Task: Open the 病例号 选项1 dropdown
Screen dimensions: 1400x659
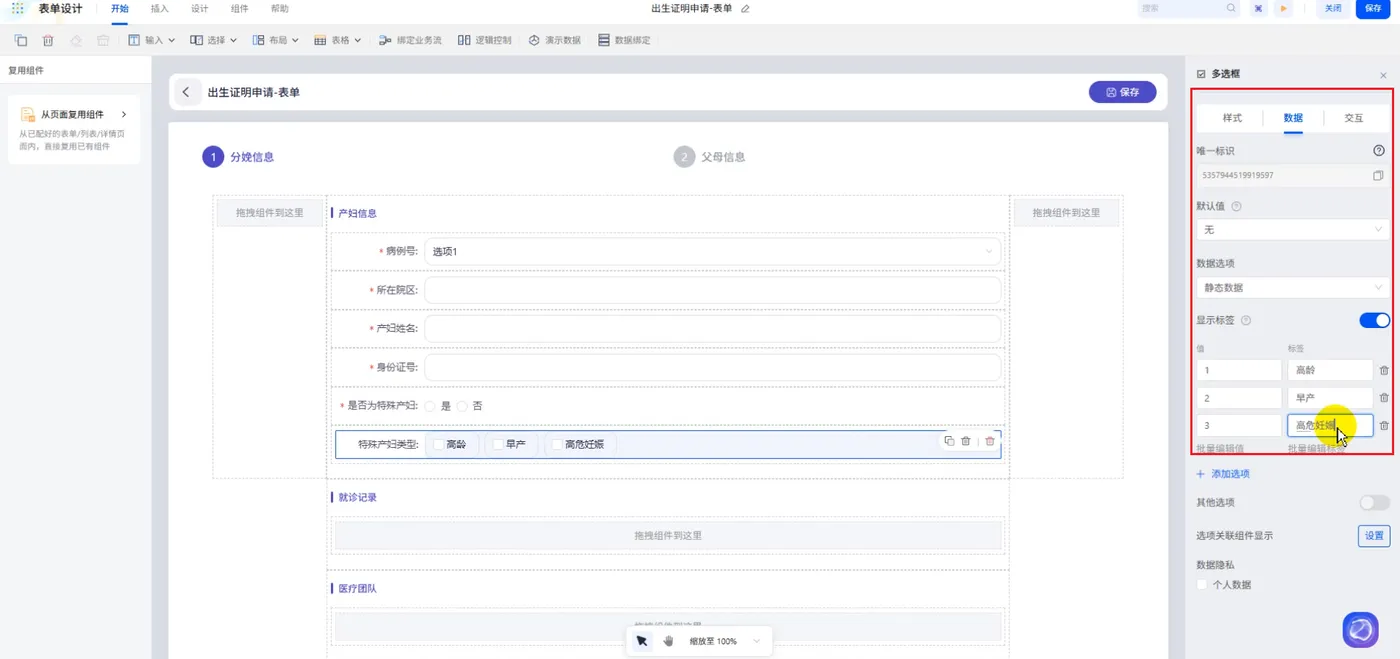Action: coord(713,252)
